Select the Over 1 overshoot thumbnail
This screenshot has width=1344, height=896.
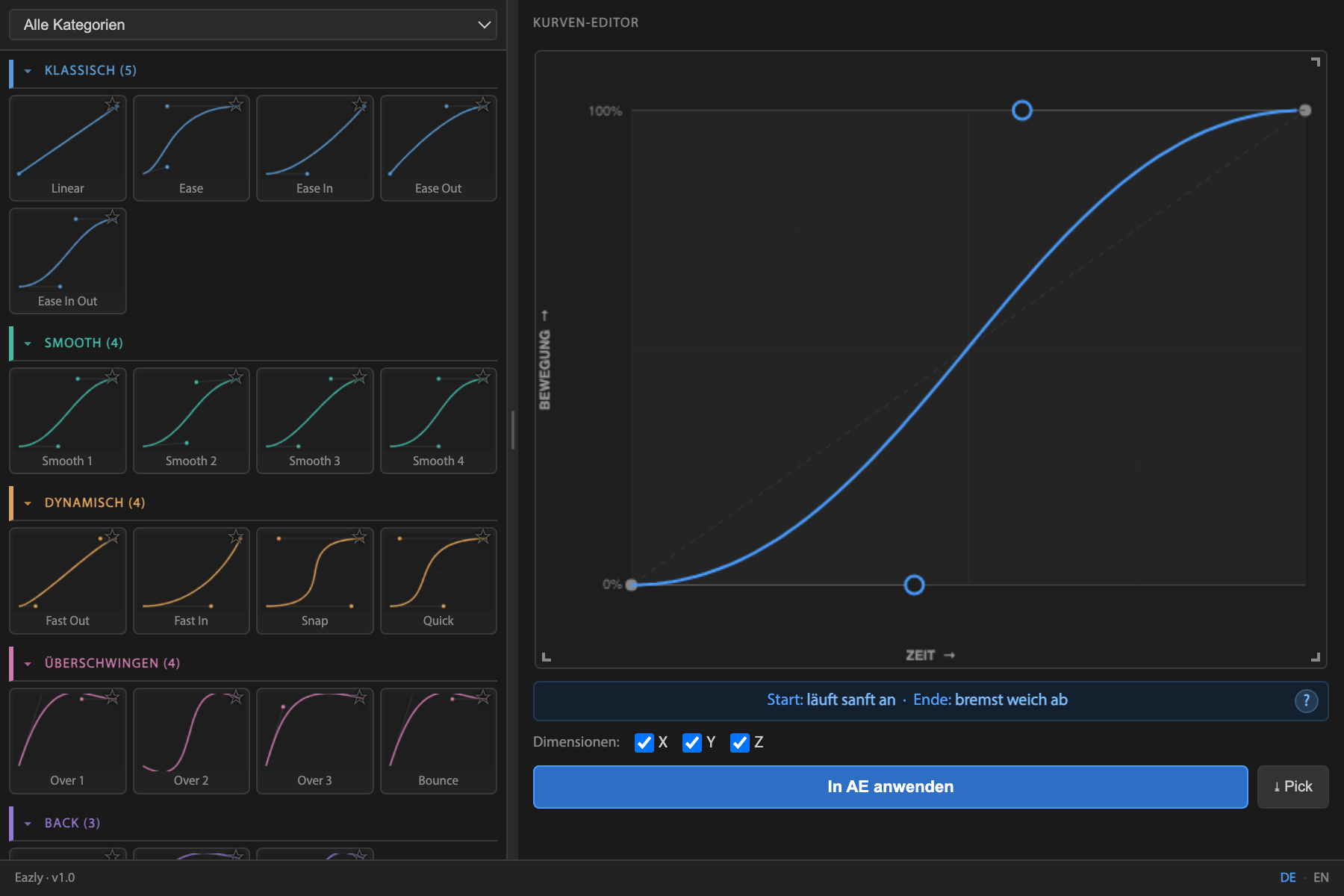click(x=67, y=741)
